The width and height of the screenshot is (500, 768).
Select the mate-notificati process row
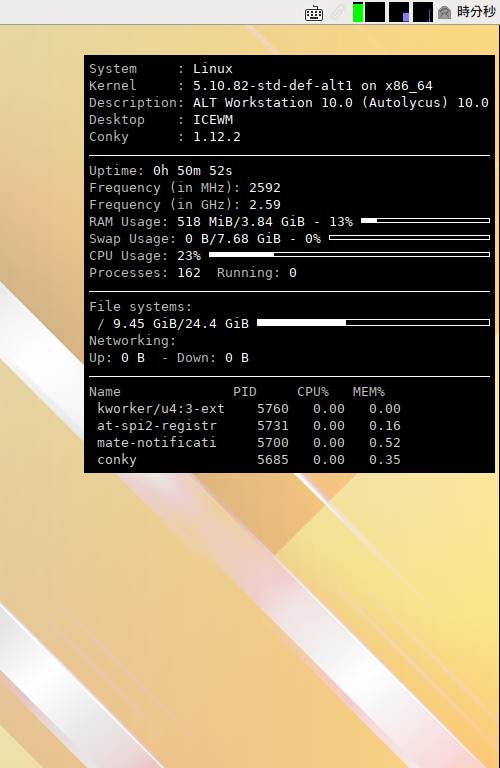[x=248, y=443]
